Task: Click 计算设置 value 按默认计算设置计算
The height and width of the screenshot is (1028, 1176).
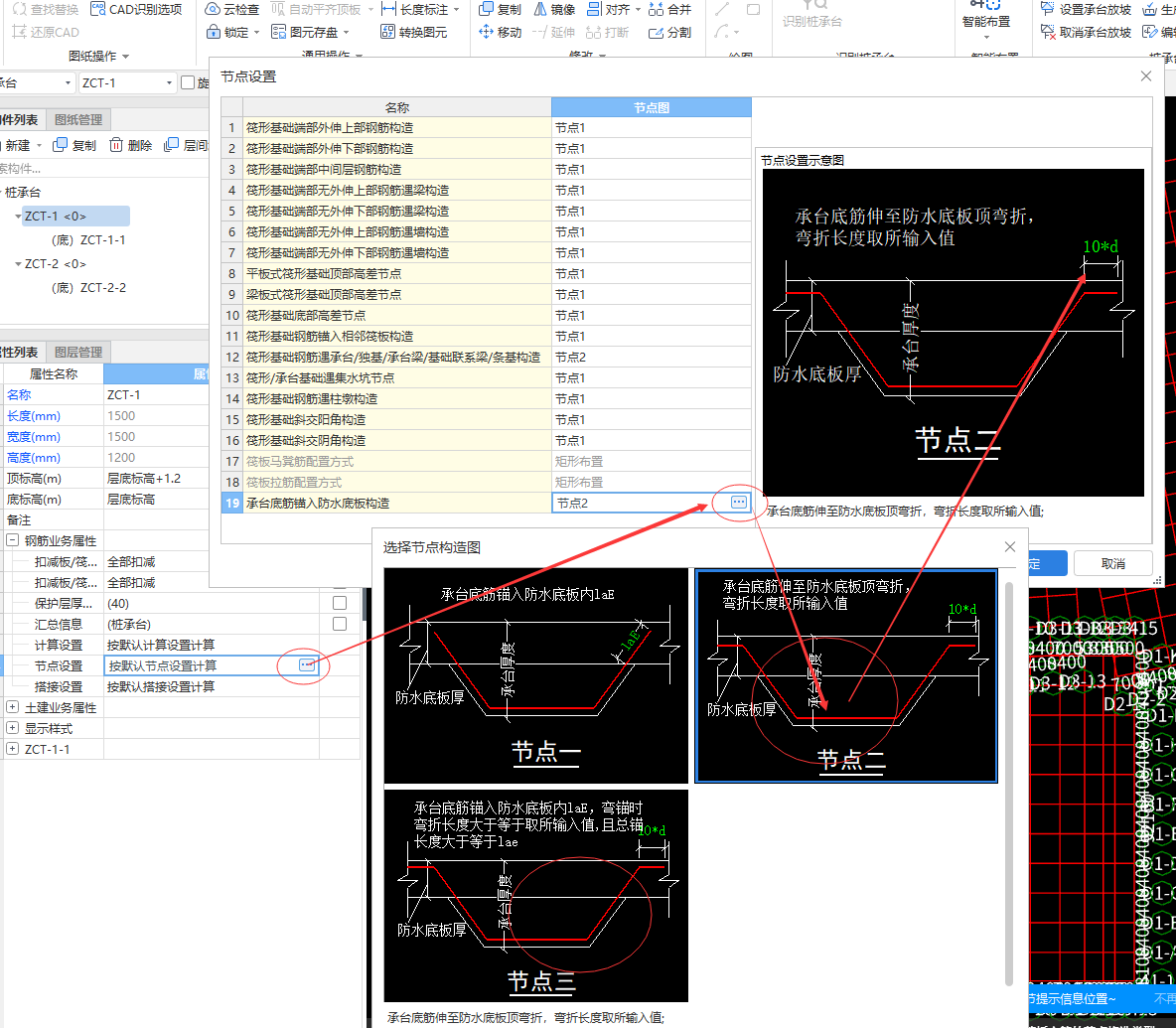Action: pyautogui.click(x=212, y=645)
